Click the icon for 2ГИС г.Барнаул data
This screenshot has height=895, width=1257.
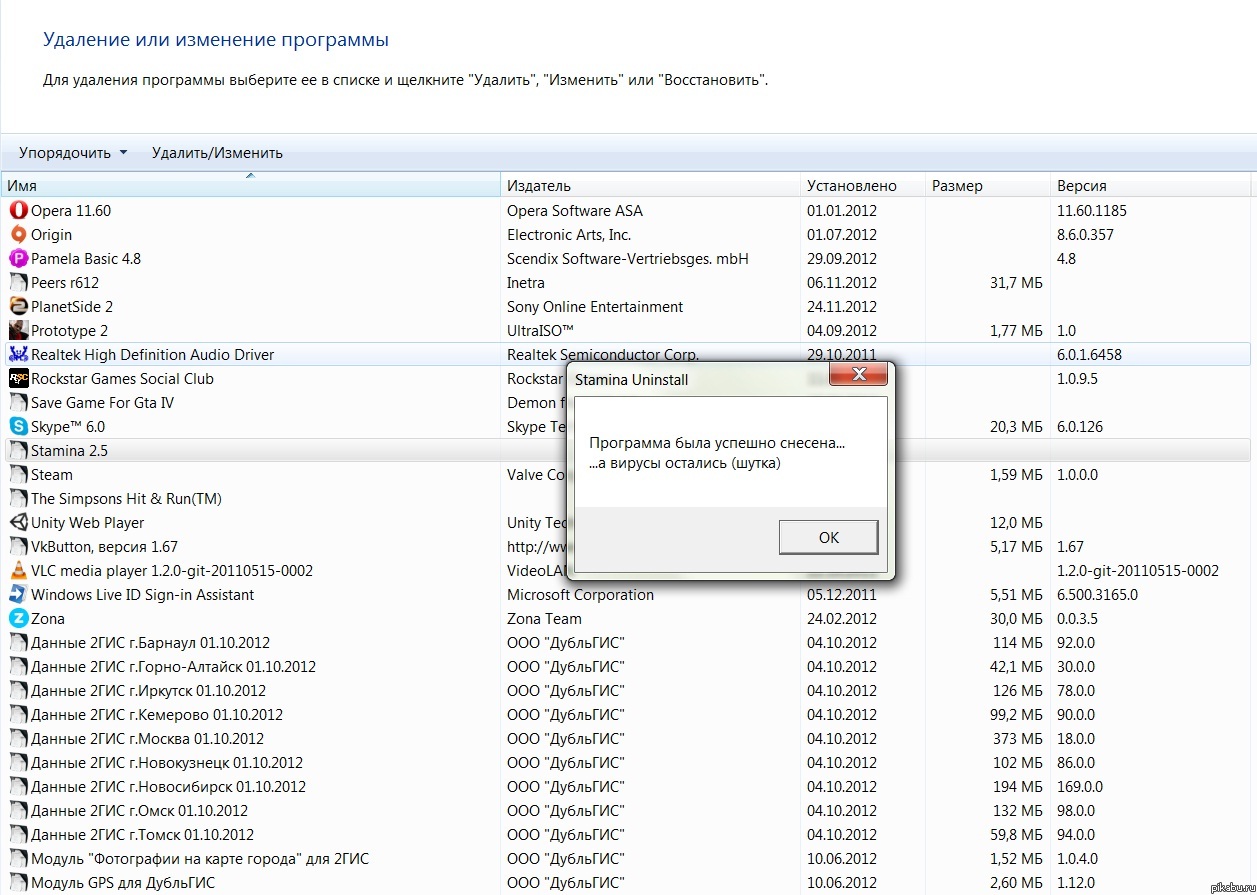(18, 642)
